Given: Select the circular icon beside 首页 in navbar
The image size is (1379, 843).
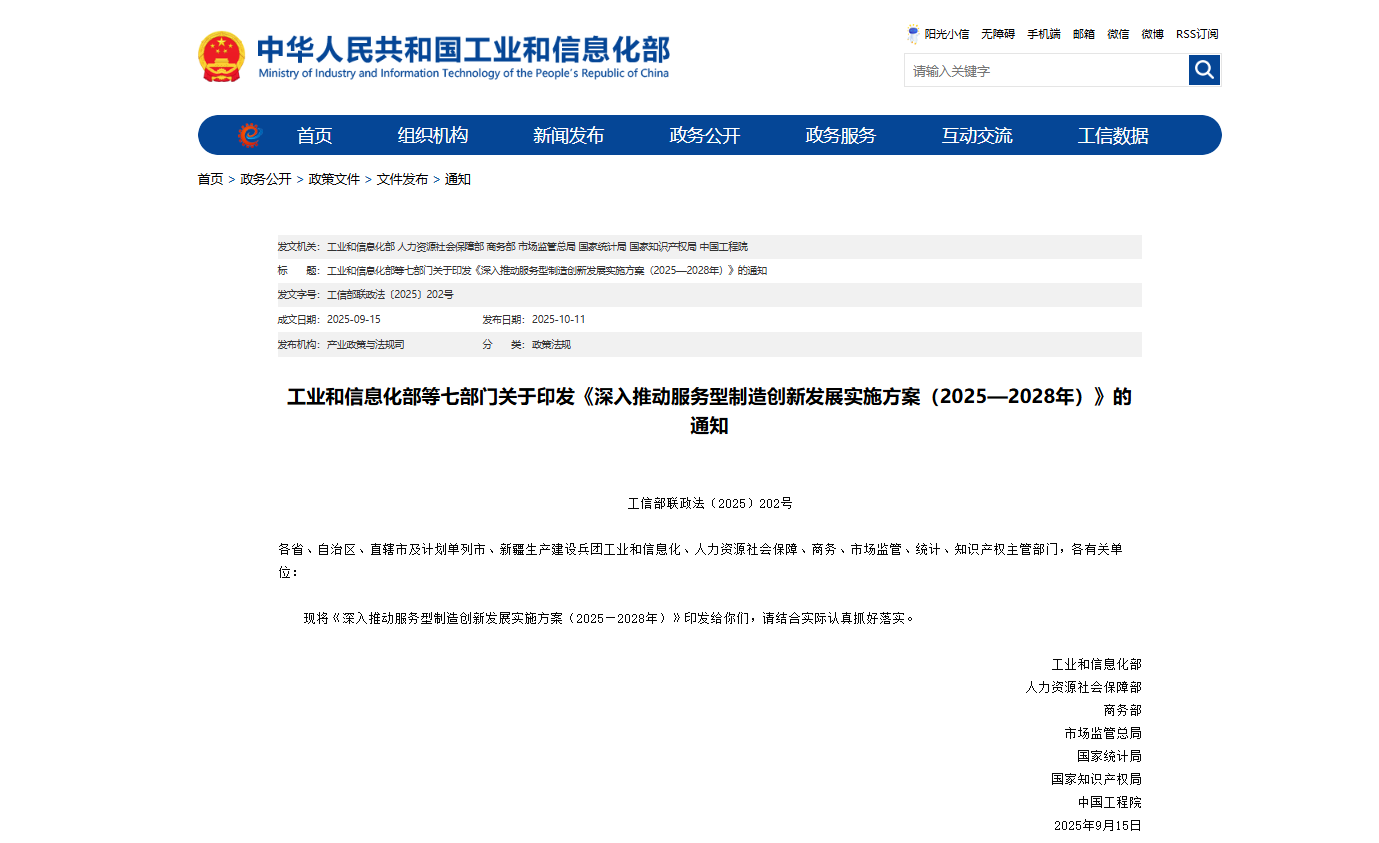Looking at the screenshot, I should 250,134.
